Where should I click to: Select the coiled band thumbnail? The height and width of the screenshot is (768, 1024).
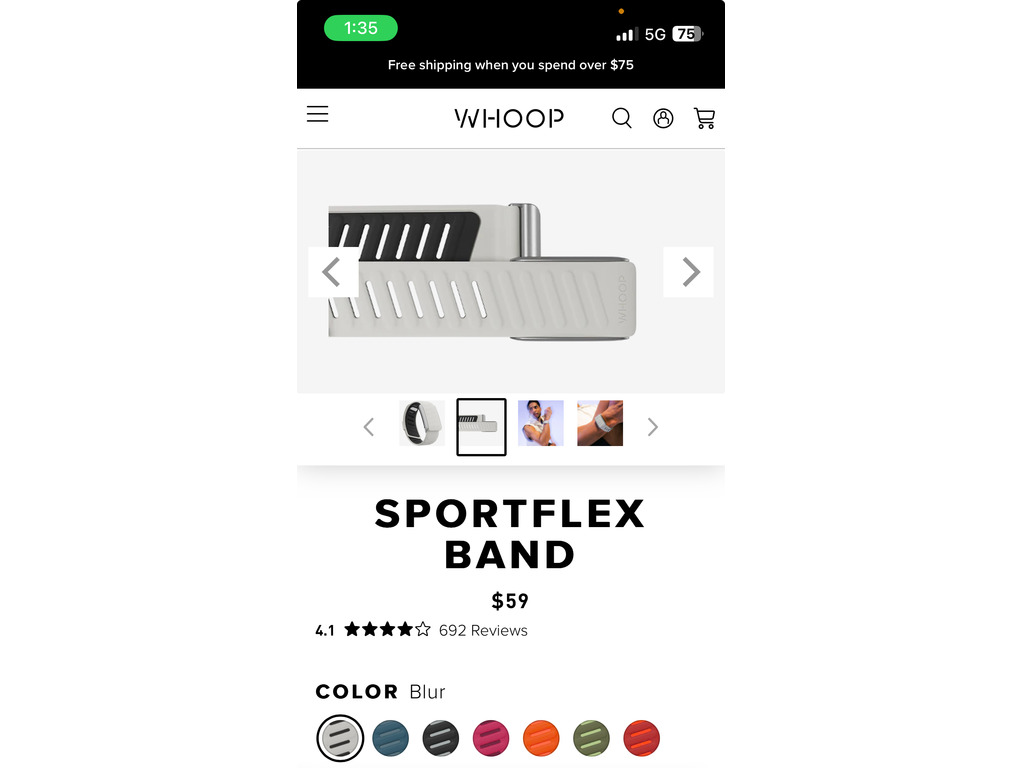pyautogui.click(x=422, y=423)
